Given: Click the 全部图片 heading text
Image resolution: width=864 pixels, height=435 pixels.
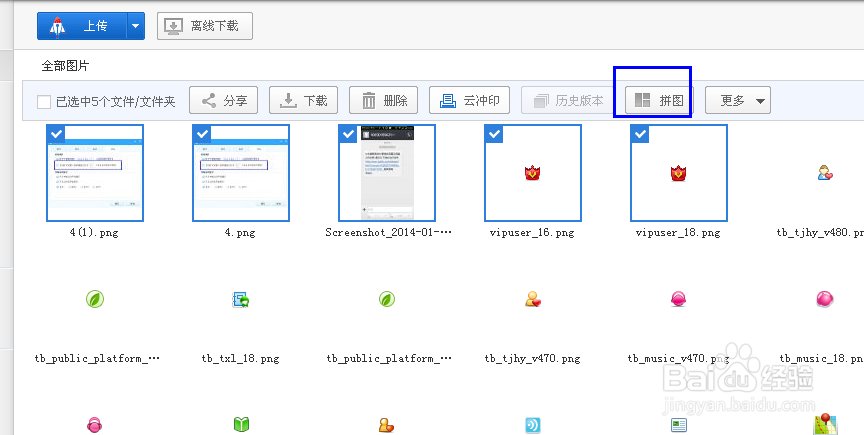Looking at the screenshot, I should (x=65, y=66).
